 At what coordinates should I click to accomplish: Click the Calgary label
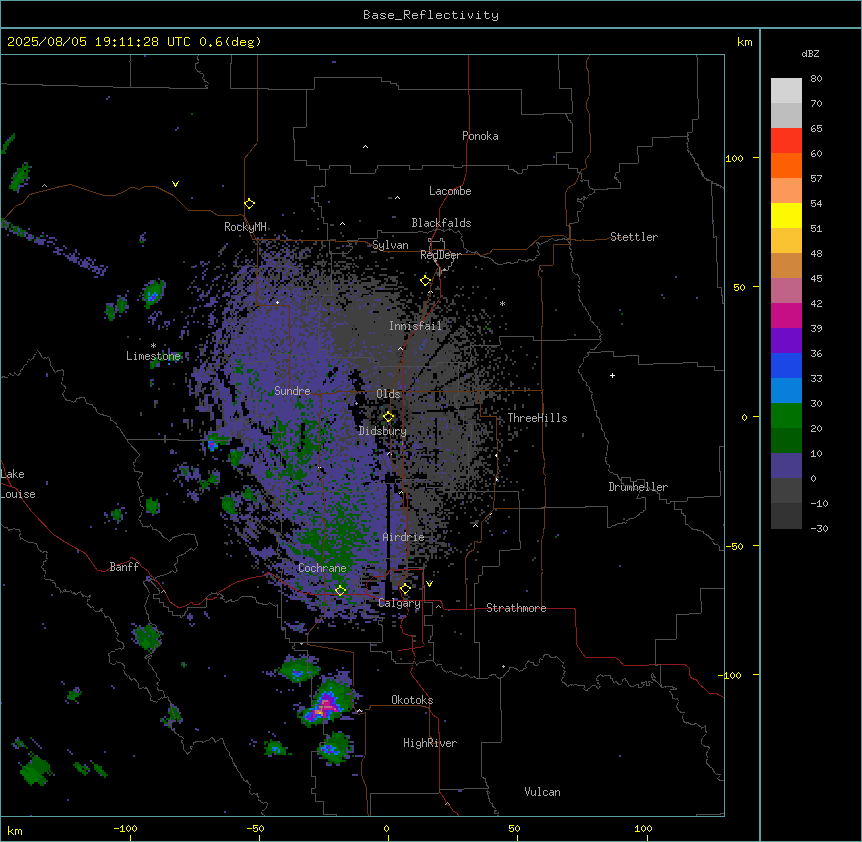(399, 603)
